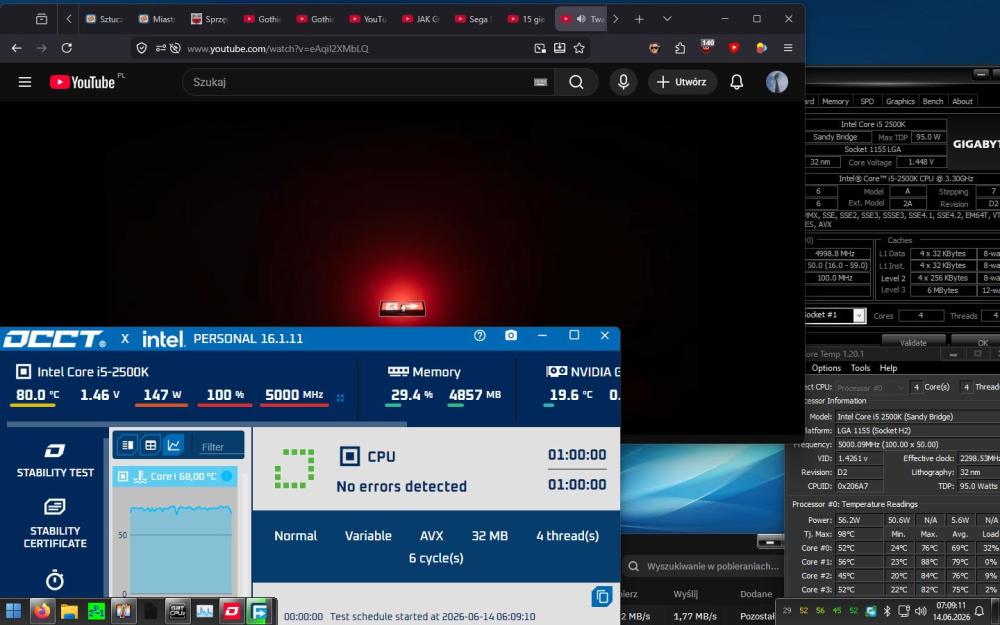The image size is (1000, 625).
Task: Open OCCT help question mark icon
Action: tap(480, 335)
